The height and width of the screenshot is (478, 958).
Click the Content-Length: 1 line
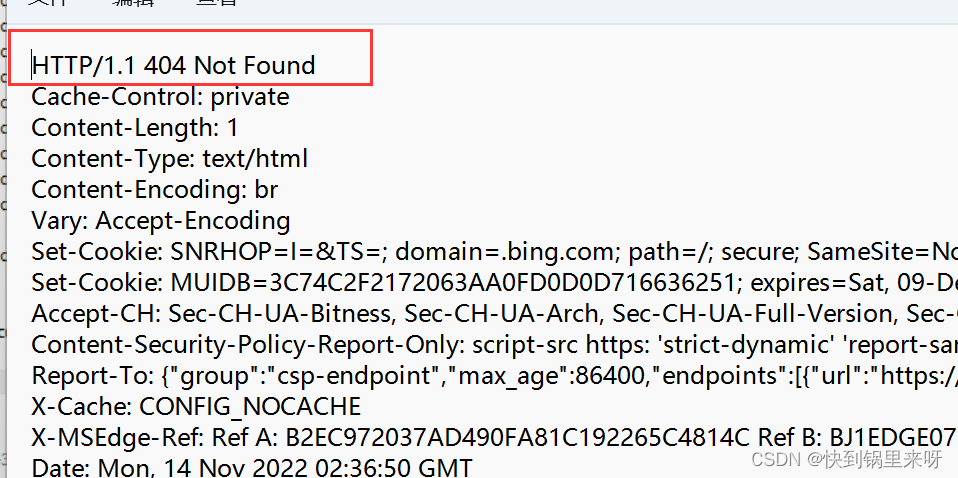[134, 128]
